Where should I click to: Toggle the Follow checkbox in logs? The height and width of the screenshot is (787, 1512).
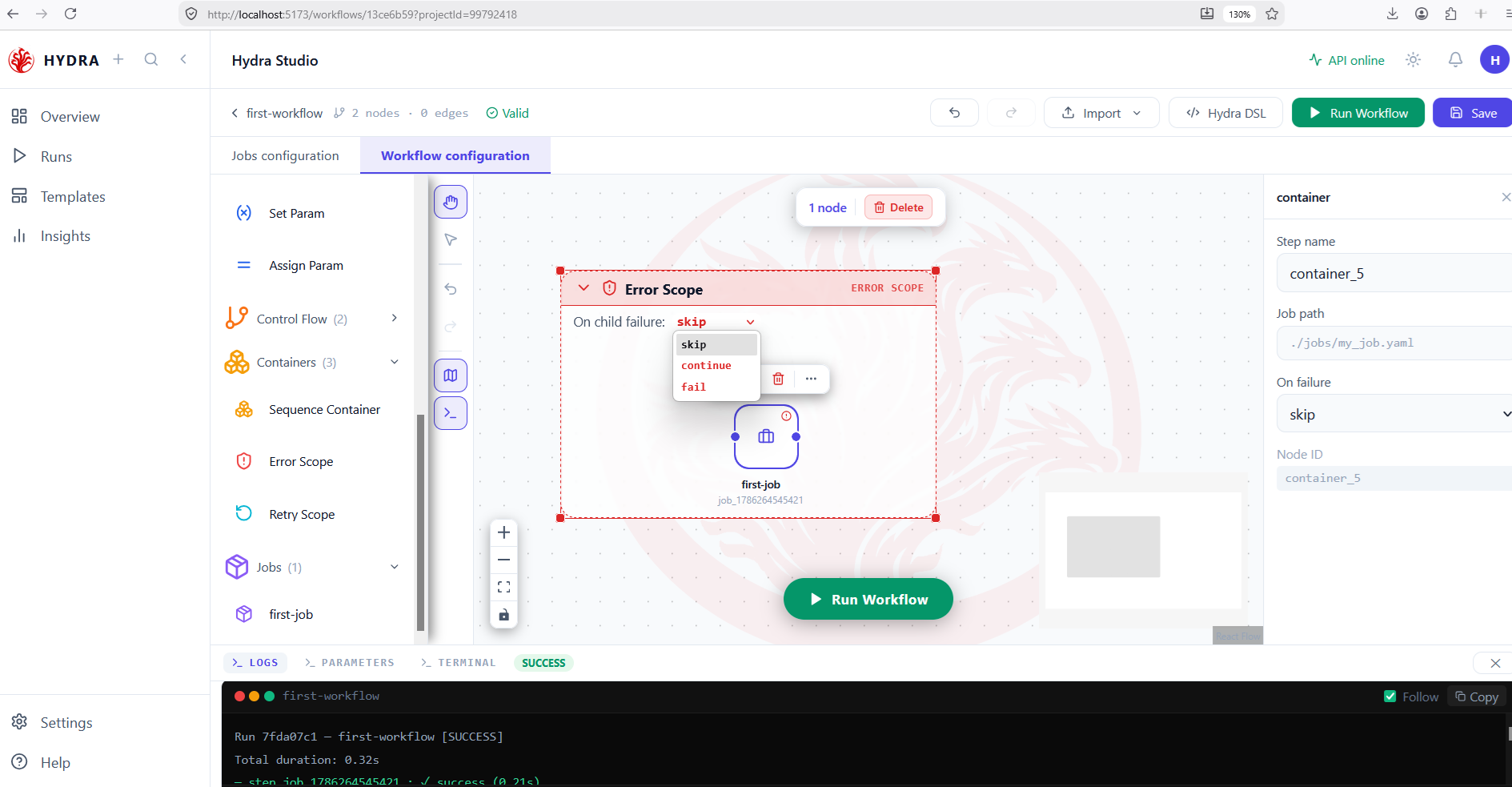pos(1390,697)
